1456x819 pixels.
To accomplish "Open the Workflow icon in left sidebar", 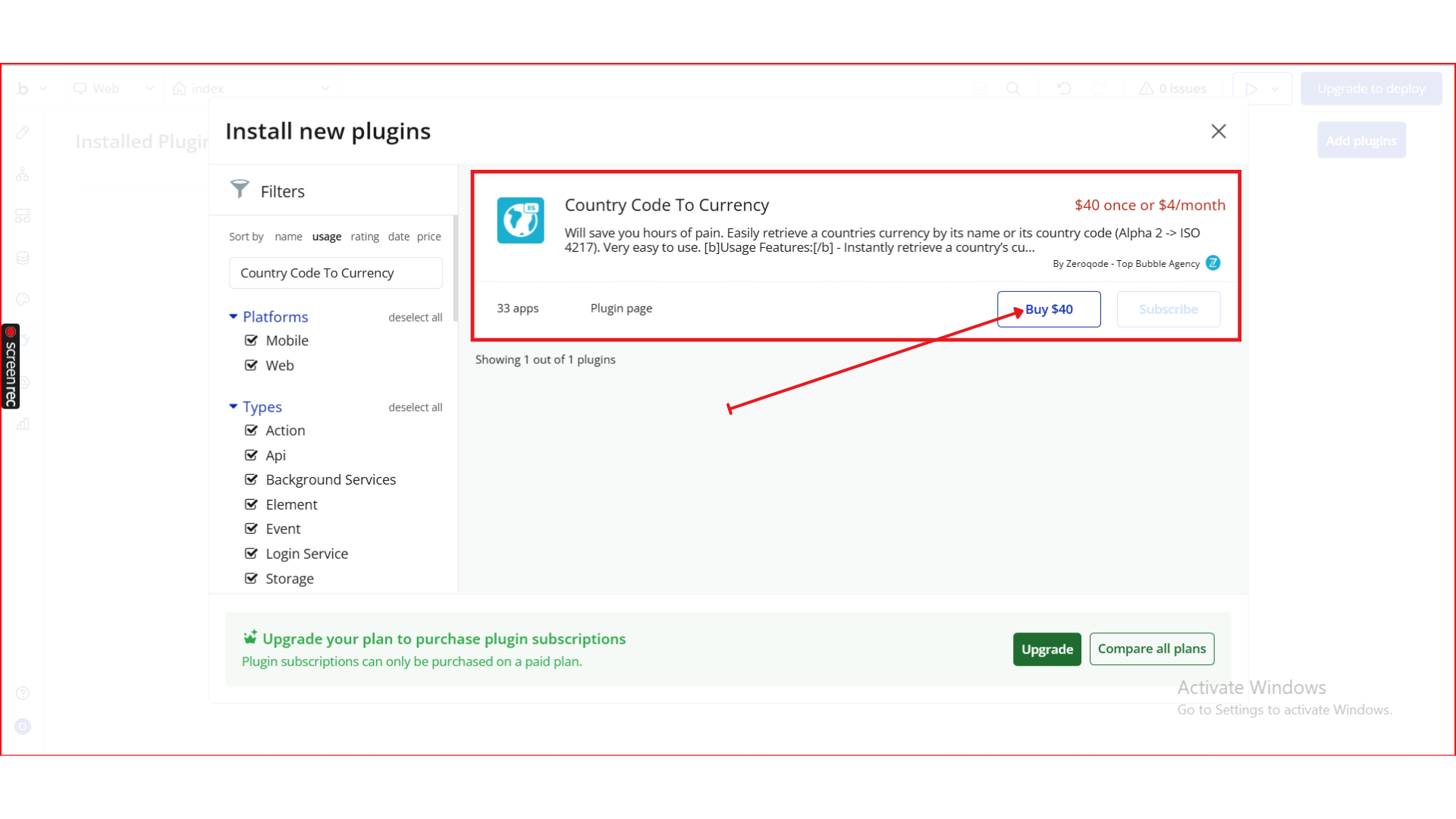I will click(x=23, y=174).
